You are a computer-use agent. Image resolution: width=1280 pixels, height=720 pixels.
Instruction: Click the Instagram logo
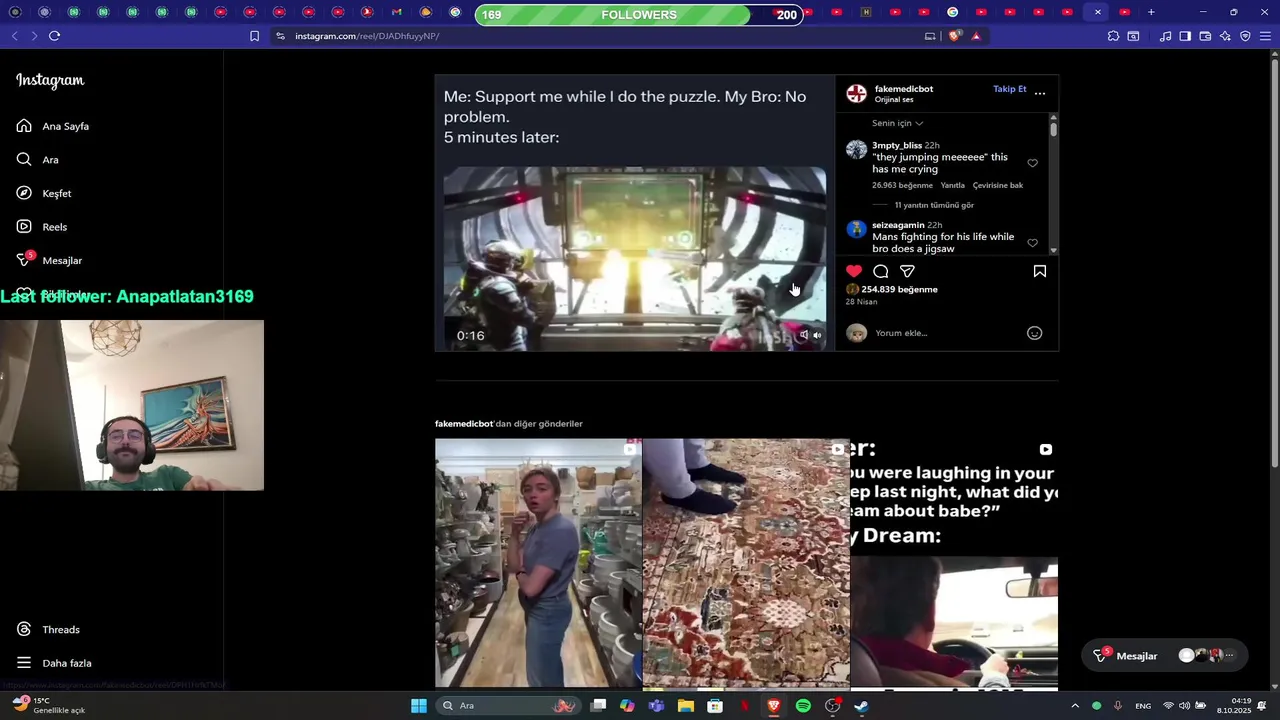click(50, 81)
